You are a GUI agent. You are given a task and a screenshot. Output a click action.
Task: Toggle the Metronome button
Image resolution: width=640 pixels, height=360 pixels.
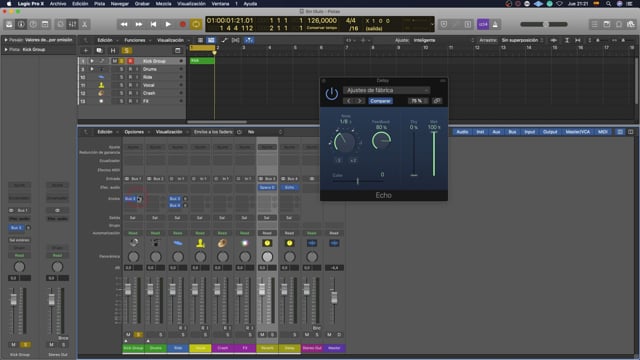click(x=495, y=24)
